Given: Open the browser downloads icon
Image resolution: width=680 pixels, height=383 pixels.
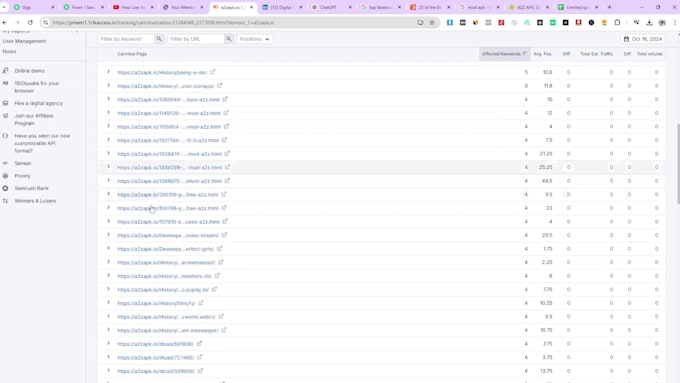Looking at the screenshot, I should [649, 23].
